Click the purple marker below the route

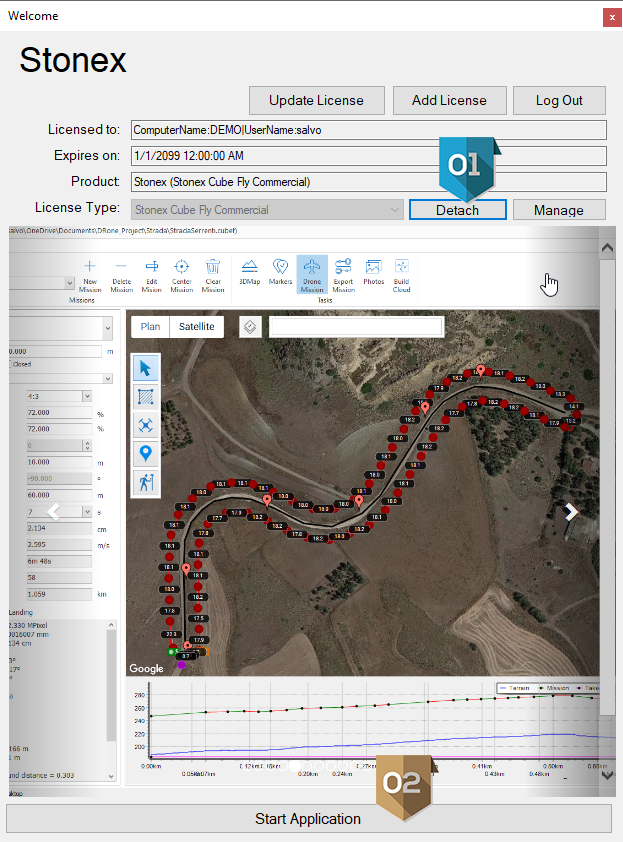182,665
